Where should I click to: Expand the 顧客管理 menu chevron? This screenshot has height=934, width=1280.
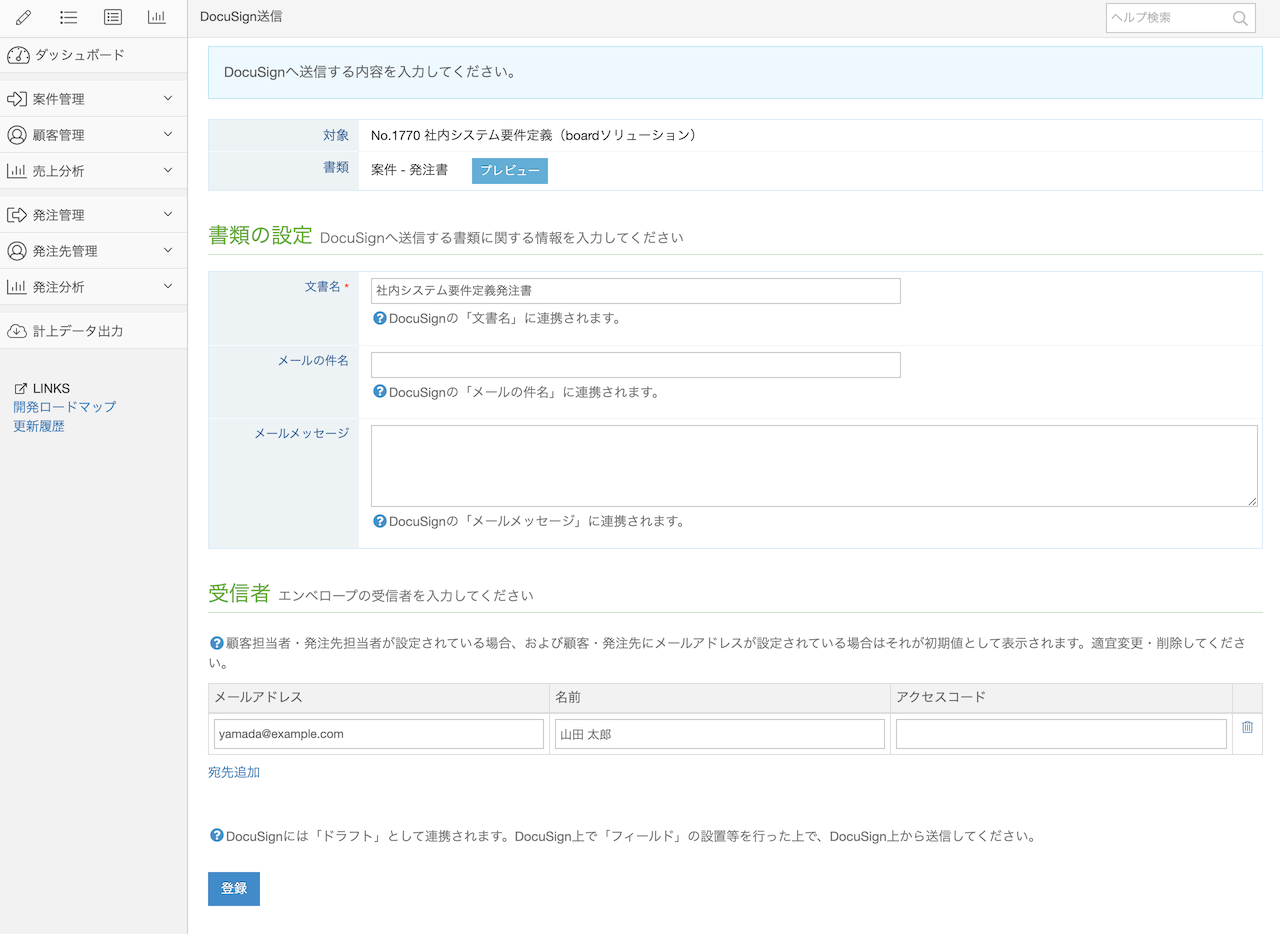coord(168,134)
